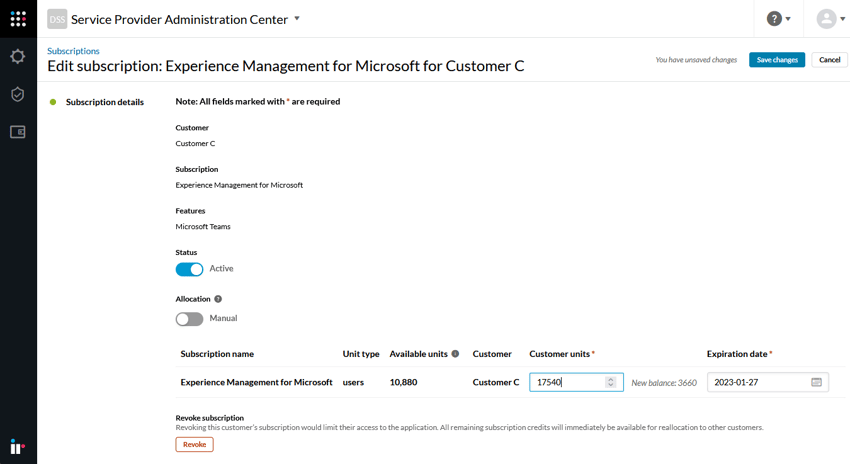The image size is (850, 464).
Task: Expand the Service Provider Administration Center dropdown
Action: tap(297, 19)
